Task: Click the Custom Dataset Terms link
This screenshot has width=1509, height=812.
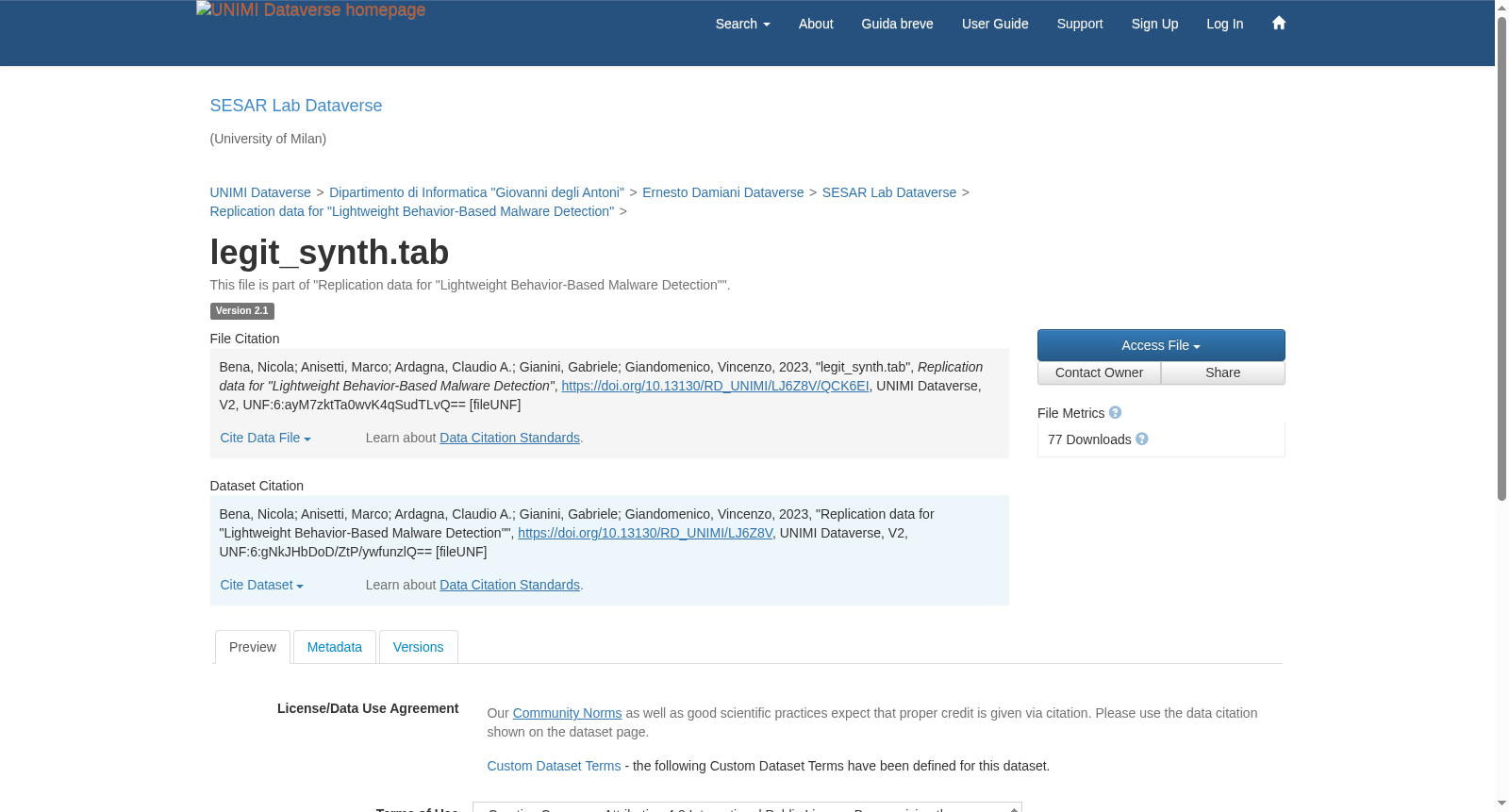Action: (x=554, y=766)
